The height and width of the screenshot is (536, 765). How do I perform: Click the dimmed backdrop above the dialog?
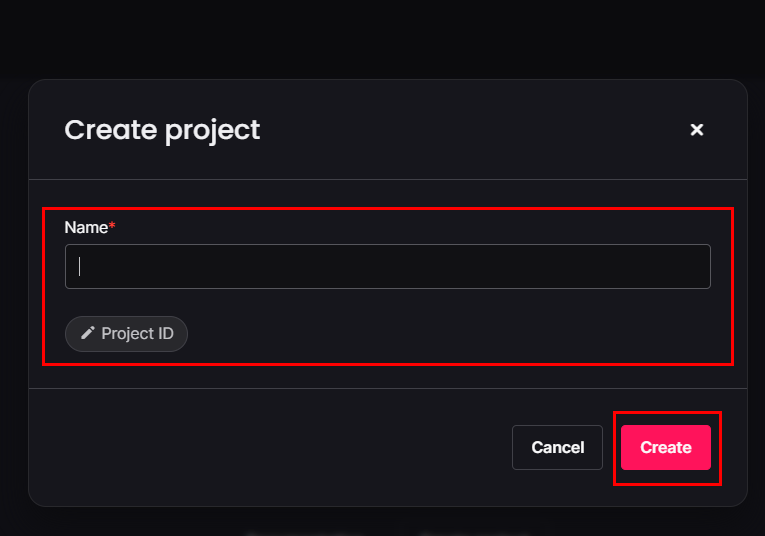pyautogui.click(x=382, y=38)
